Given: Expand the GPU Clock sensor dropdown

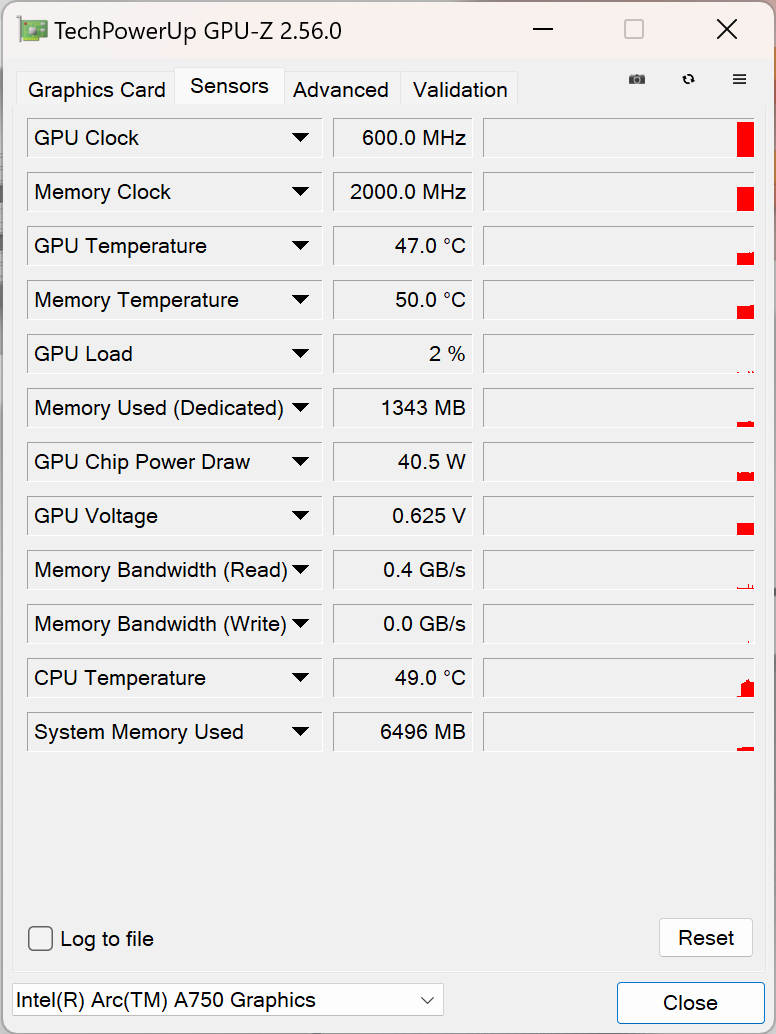Looking at the screenshot, I should 300,138.
